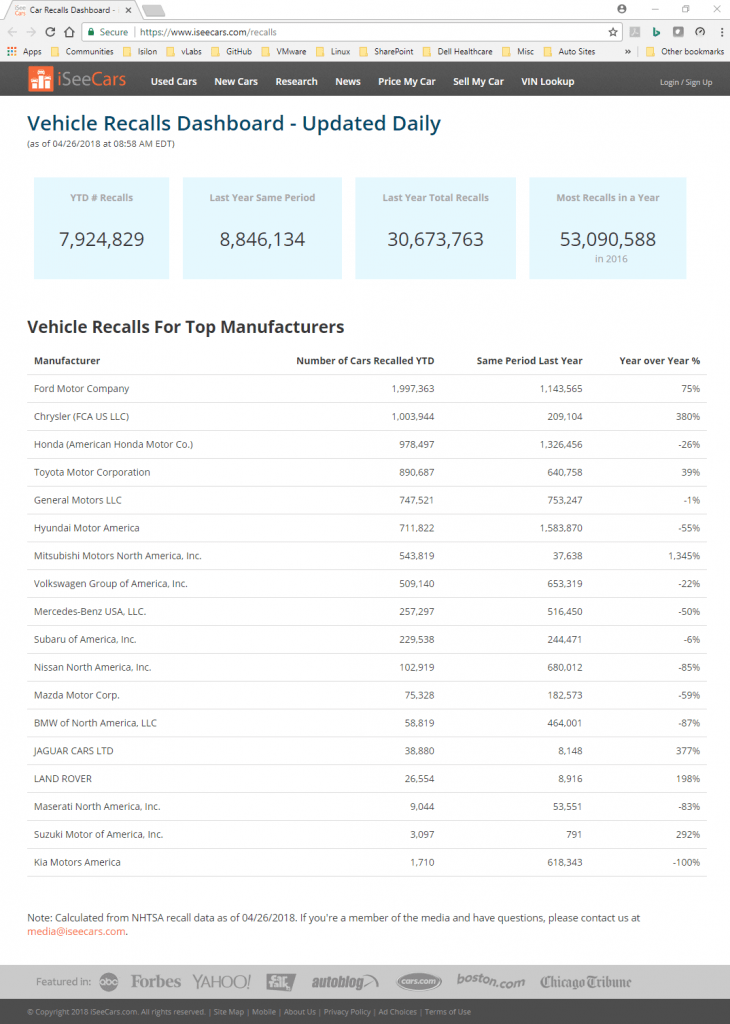Bookmark this page with the star icon
The width and height of the screenshot is (730, 1024).
click(x=613, y=32)
